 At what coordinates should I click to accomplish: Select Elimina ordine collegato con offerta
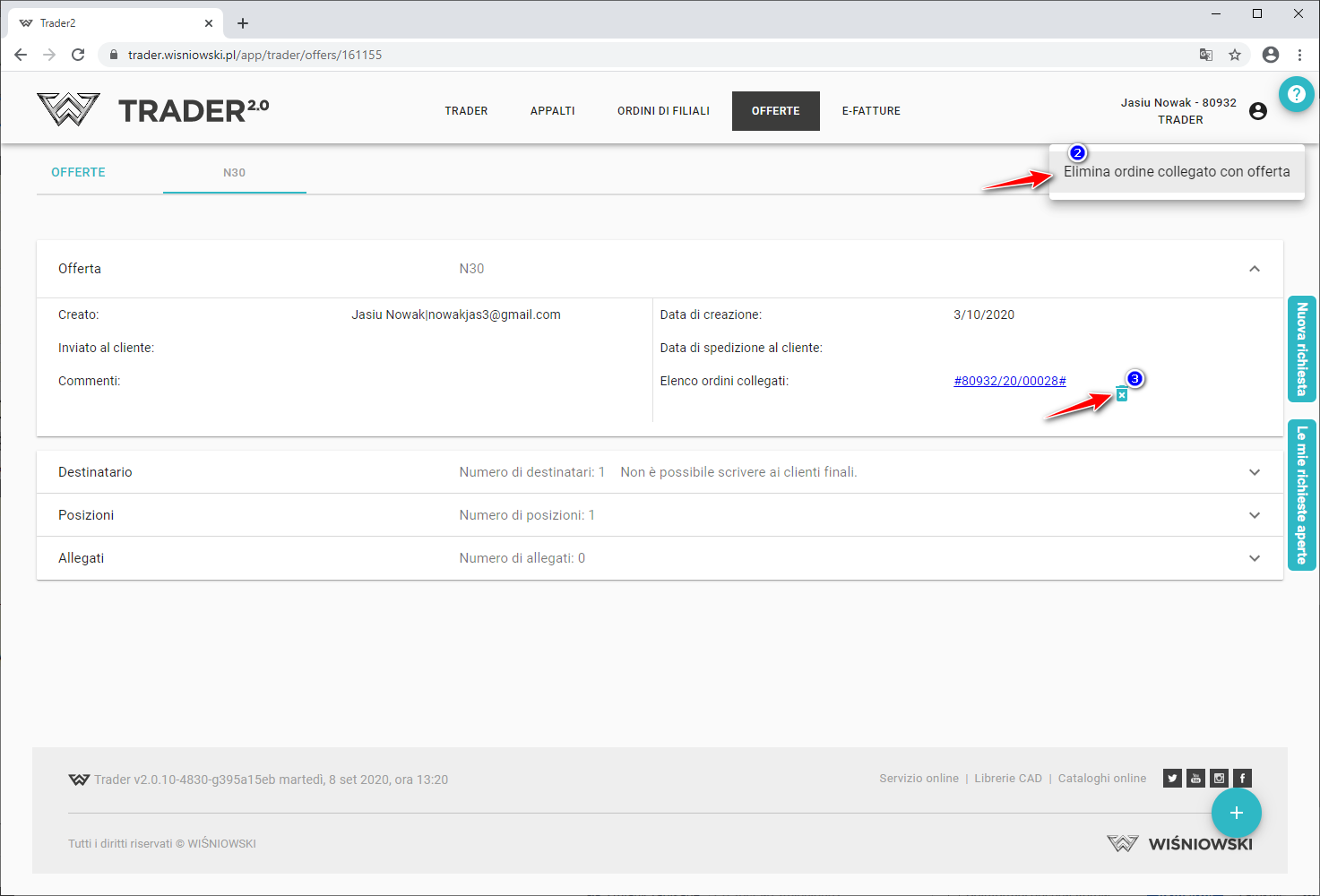(1176, 172)
